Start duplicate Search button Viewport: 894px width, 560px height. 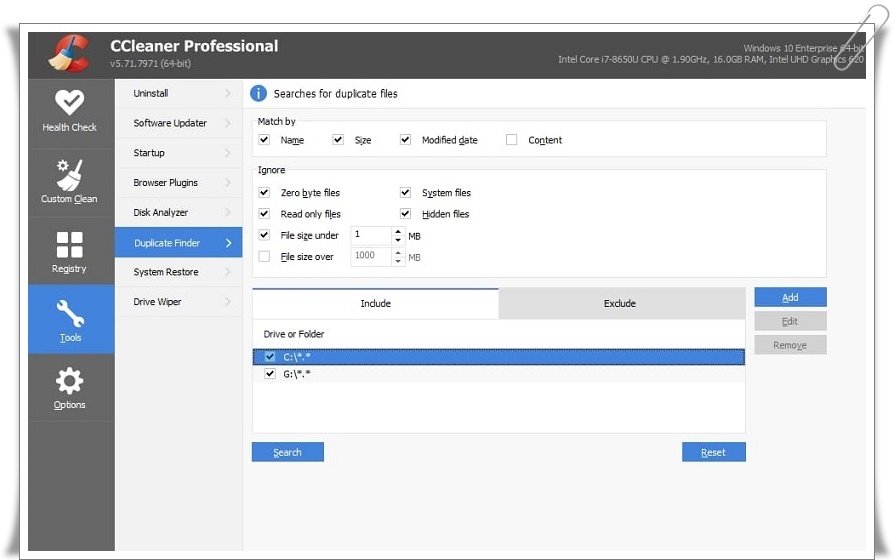tap(287, 452)
